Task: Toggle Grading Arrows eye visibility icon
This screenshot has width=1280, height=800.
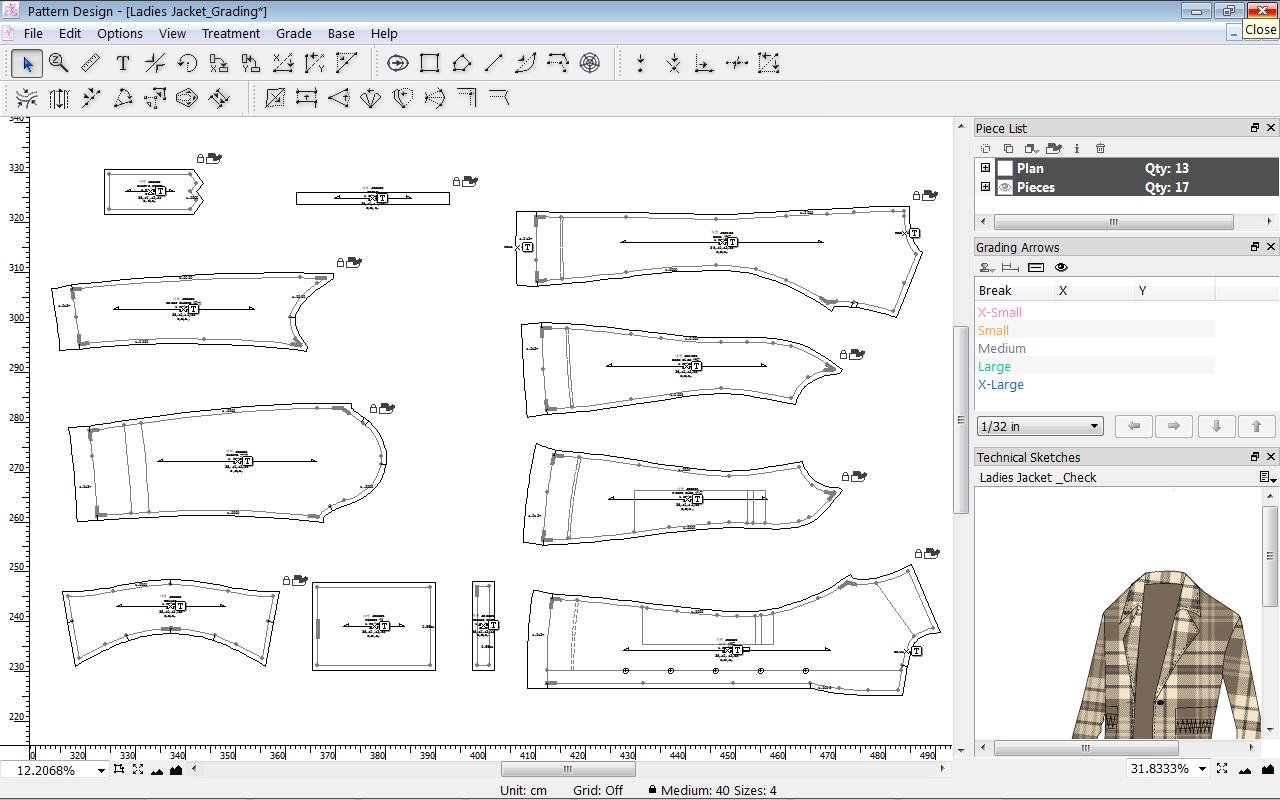Action: pyautogui.click(x=1061, y=268)
